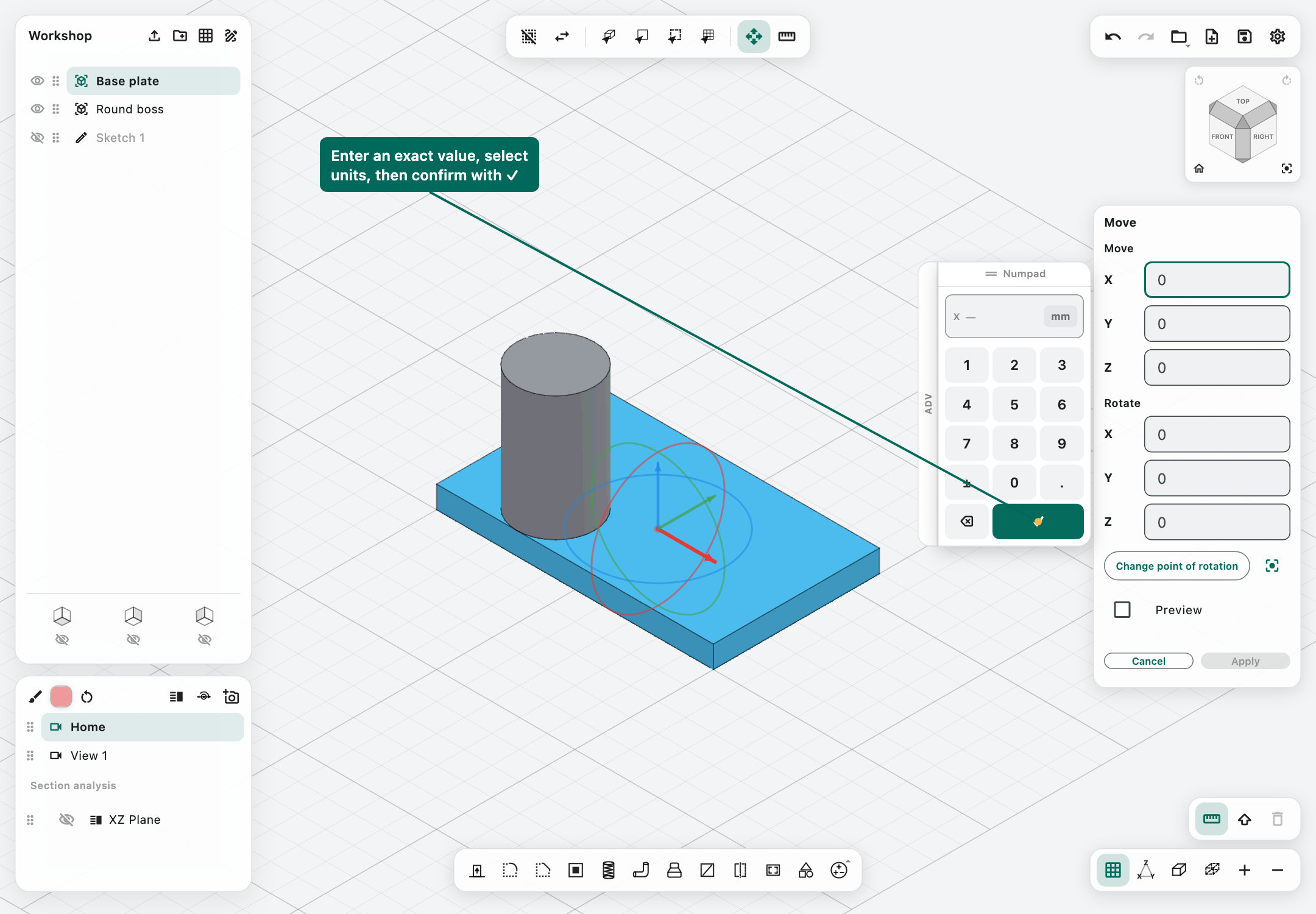The width and height of the screenshot is (1316, 914).
Task: Open the folder dropdown in the top-right toolbar
Action: (1180, 37)
